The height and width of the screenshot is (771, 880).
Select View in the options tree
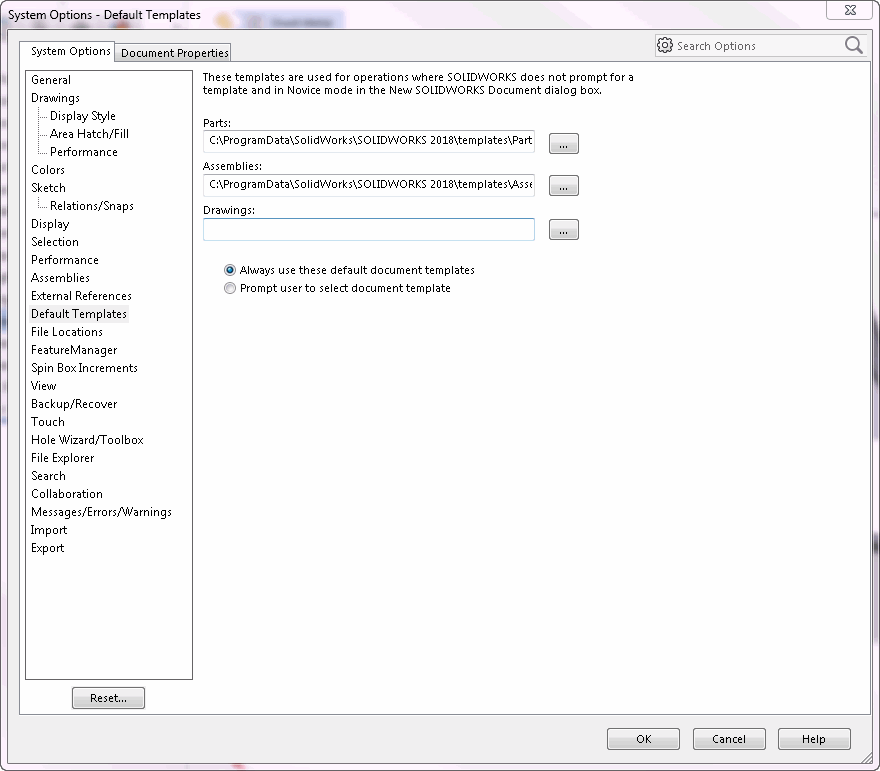tap(43, 386)
